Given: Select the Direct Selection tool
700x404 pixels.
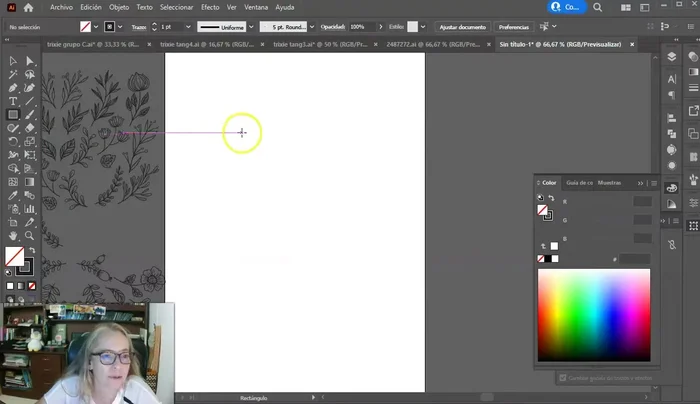Looking at the screenshot, I should (x=29, y=61).
